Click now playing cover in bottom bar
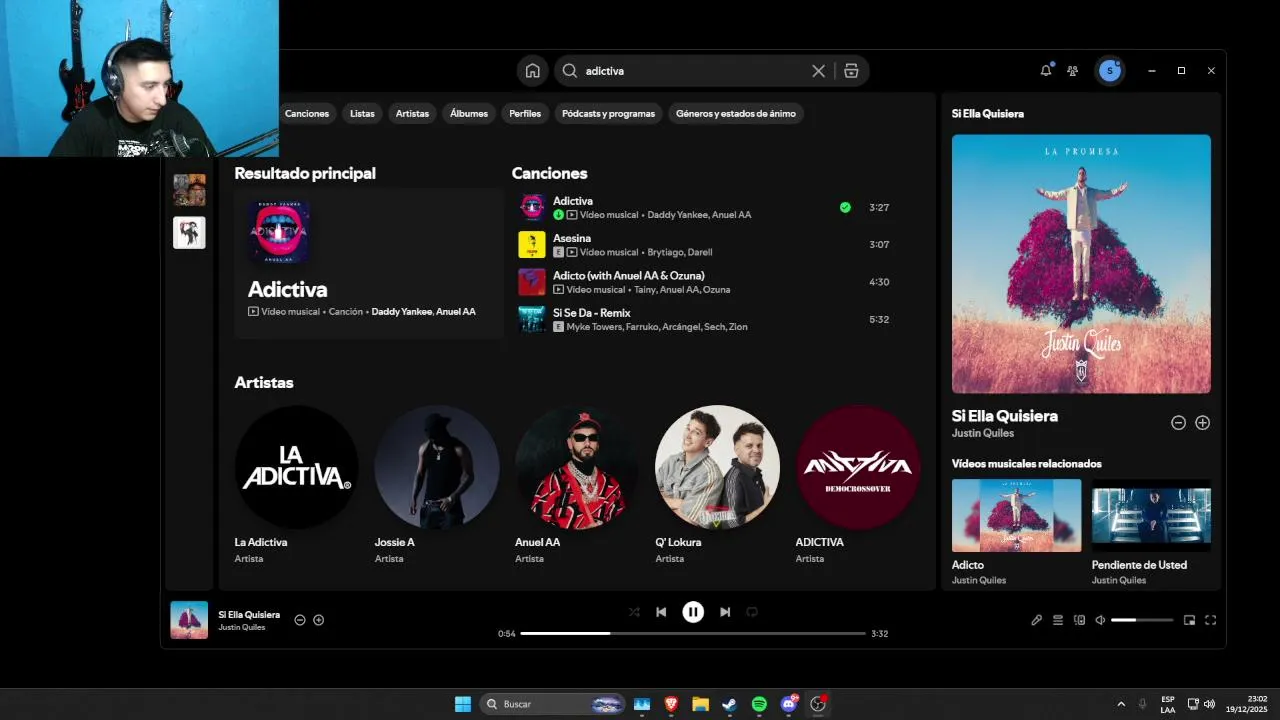Screen dimensions: 1280x720 click(189, 620)
